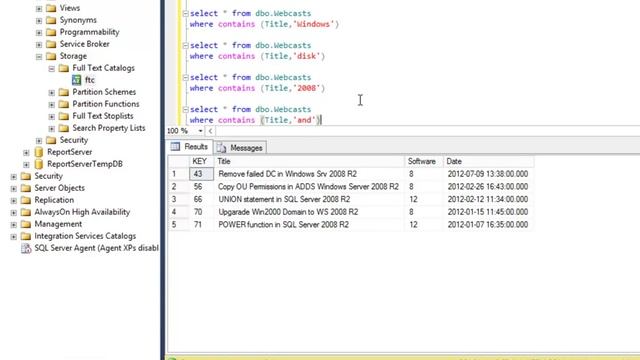Collapse the 'and' select query outline
The height and width of the screenshot is (360, 640).
185,110
